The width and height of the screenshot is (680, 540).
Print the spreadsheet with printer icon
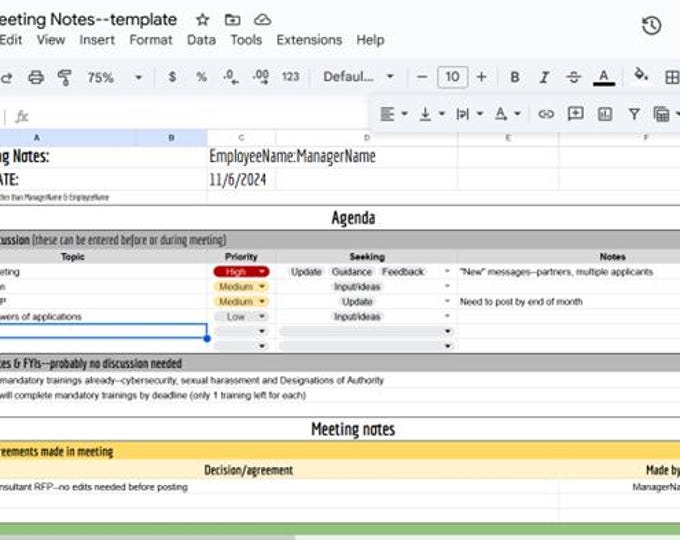[36, 78]
